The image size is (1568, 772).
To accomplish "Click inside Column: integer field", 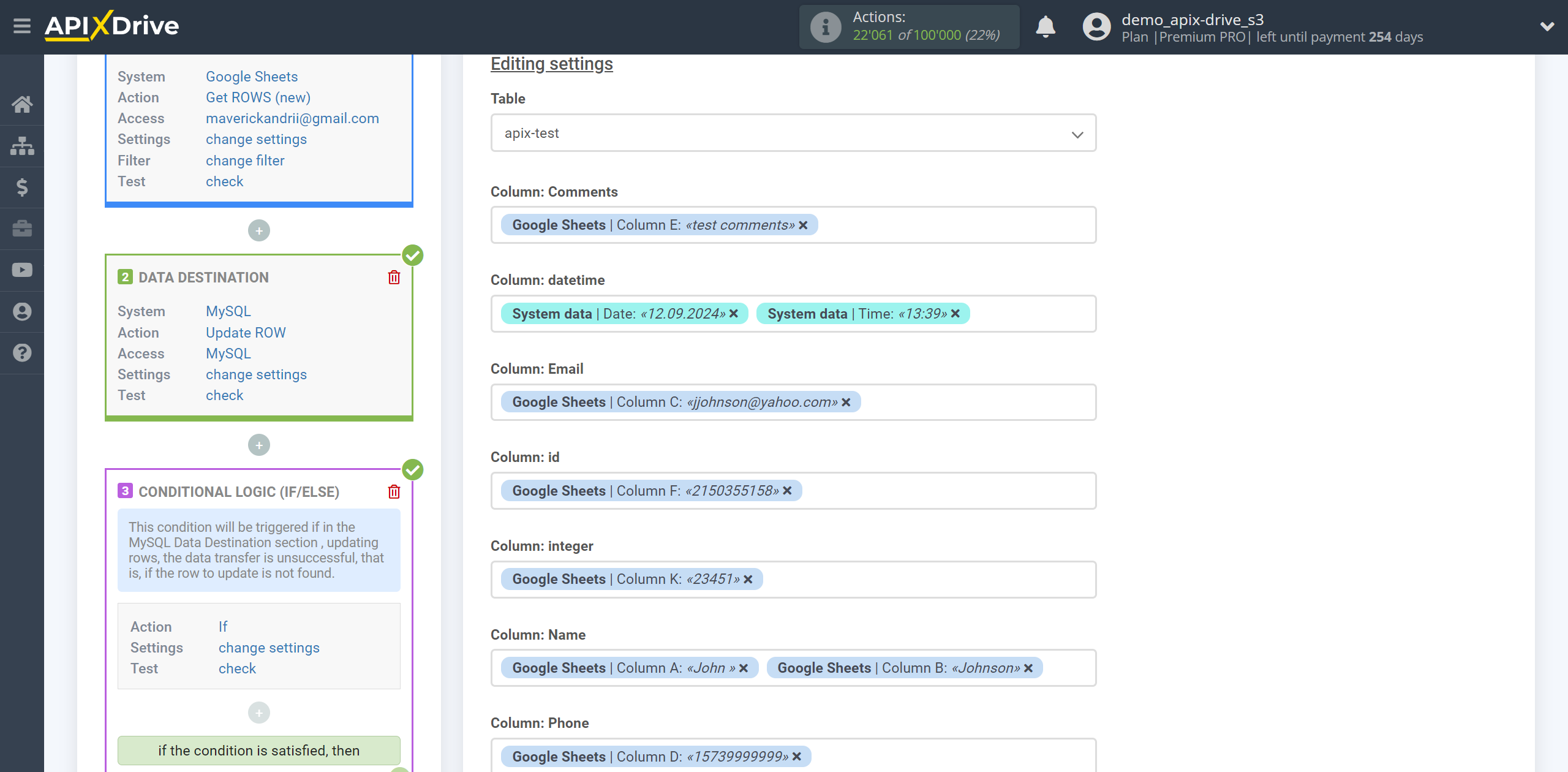I will point(793,579).
